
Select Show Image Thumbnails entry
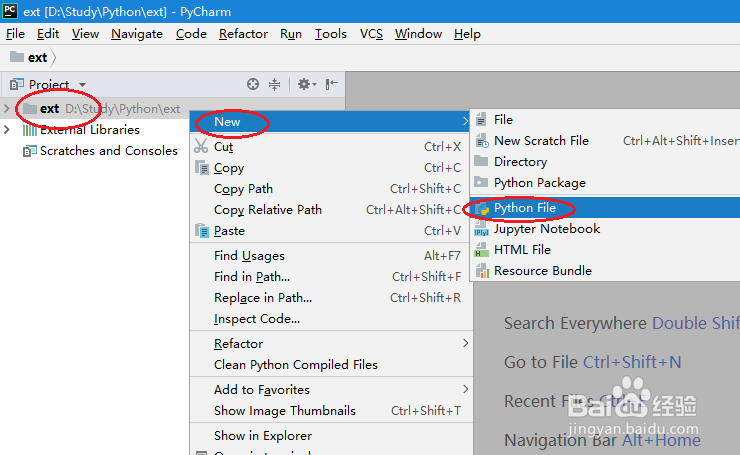pos(331,411)
